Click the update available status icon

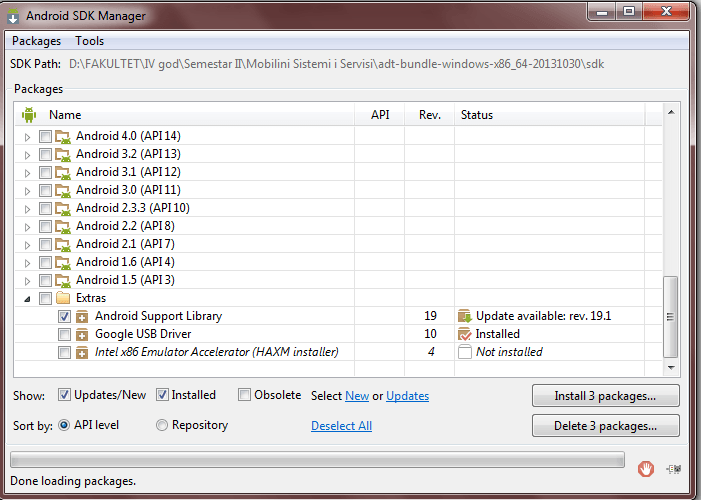coord(465,316)
